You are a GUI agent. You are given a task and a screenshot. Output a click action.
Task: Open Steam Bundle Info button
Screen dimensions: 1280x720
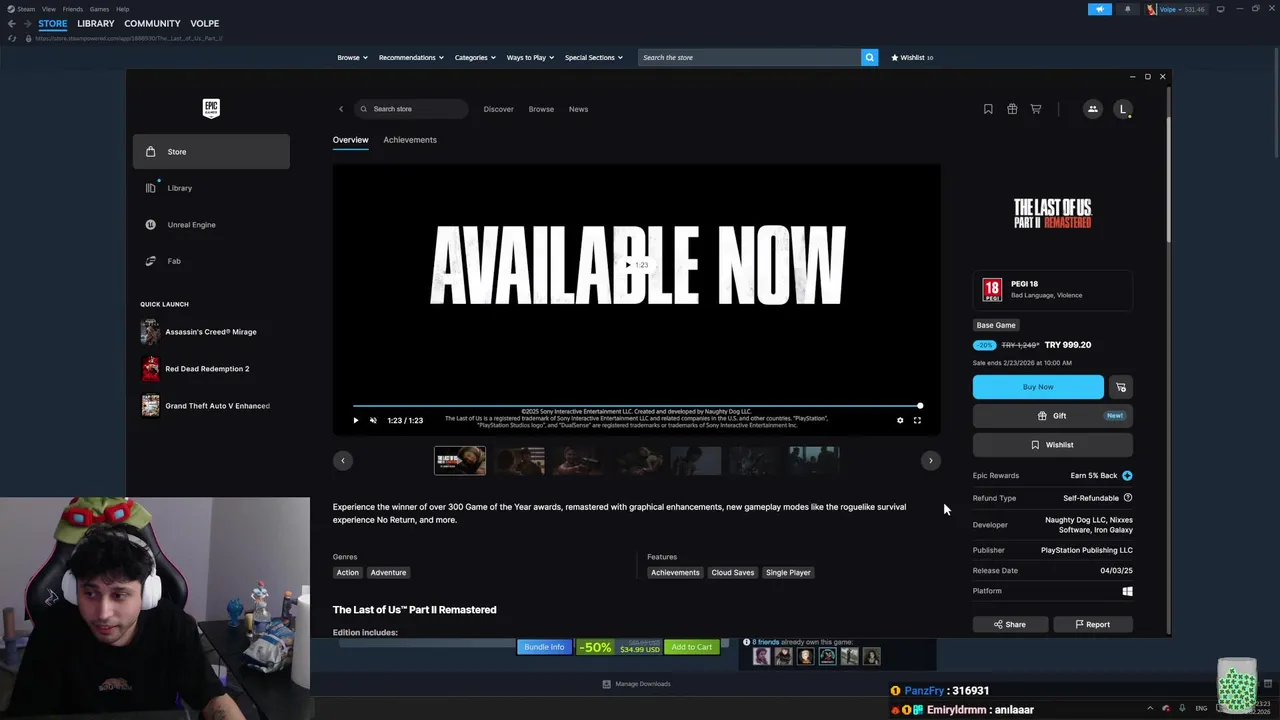pyautogui.click(x=544, y=647)
